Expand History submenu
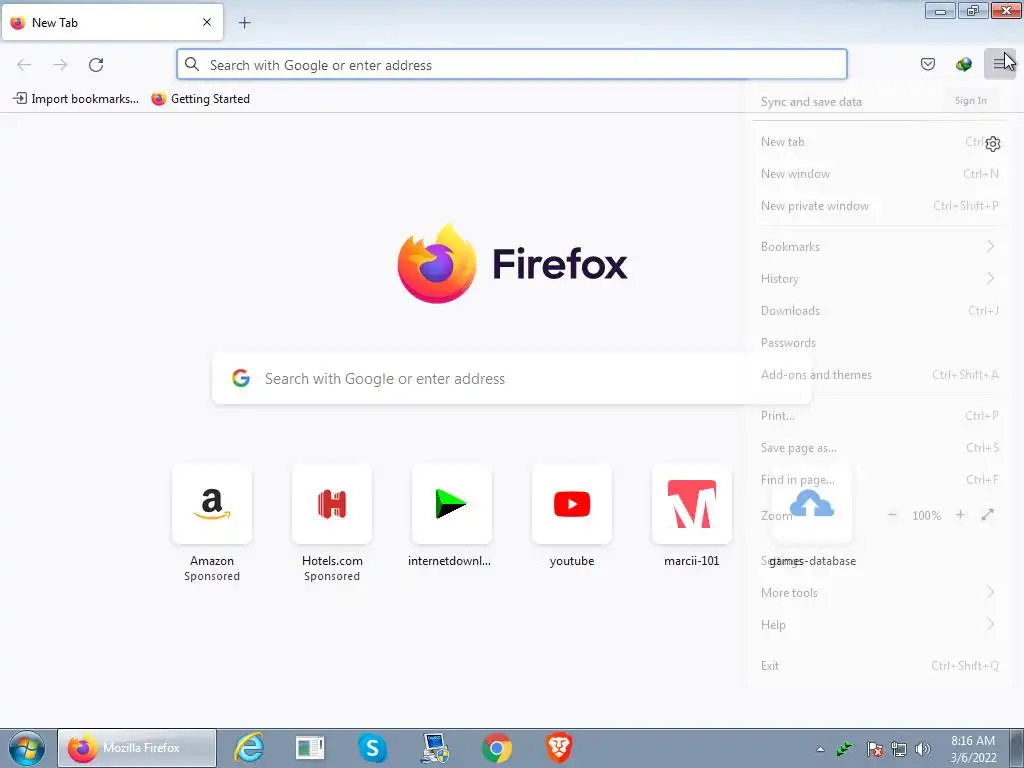This screenshot has height=768, width=1024. click(879, 279)
